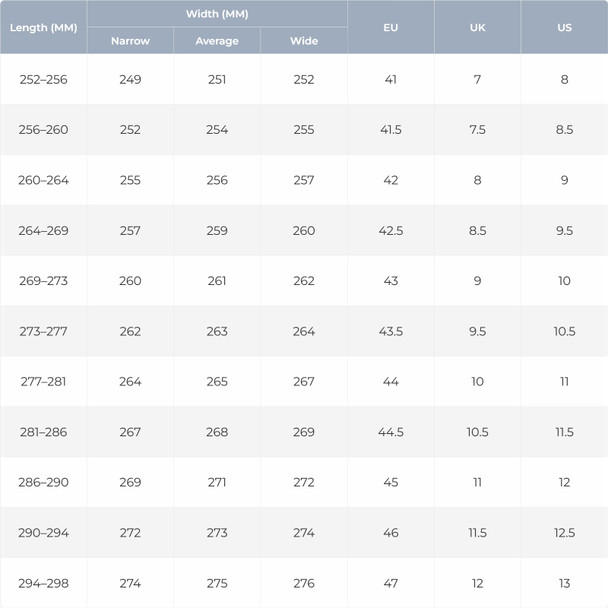Select the Narrow sub-column header
Viewport: 608px width, 608px height.
click(x=130, y=41)
